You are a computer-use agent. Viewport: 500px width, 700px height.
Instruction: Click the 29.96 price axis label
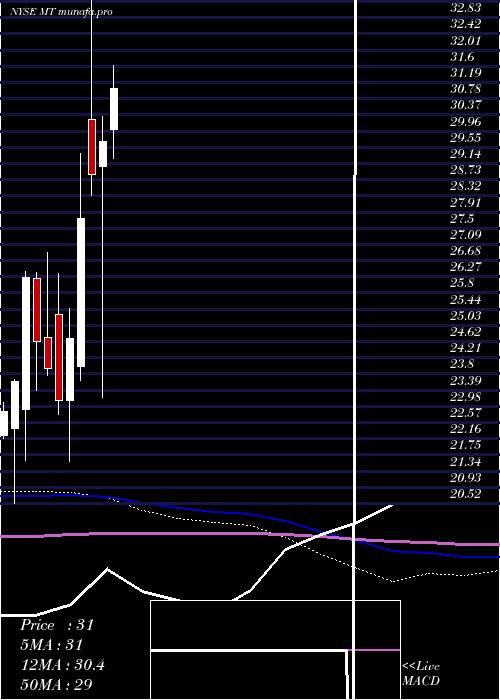[x=466, y=121]
